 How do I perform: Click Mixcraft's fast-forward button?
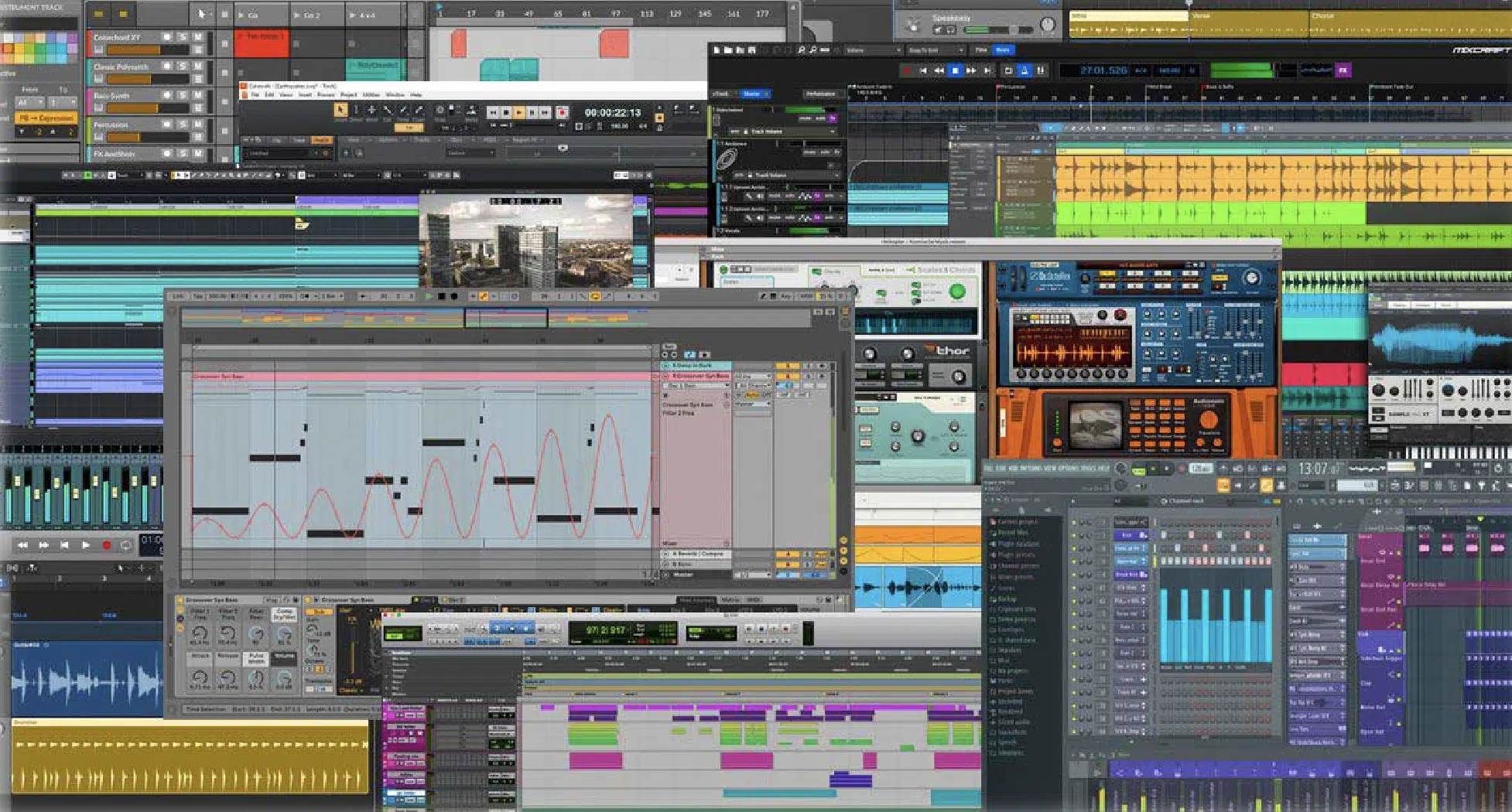click(970, 70)
